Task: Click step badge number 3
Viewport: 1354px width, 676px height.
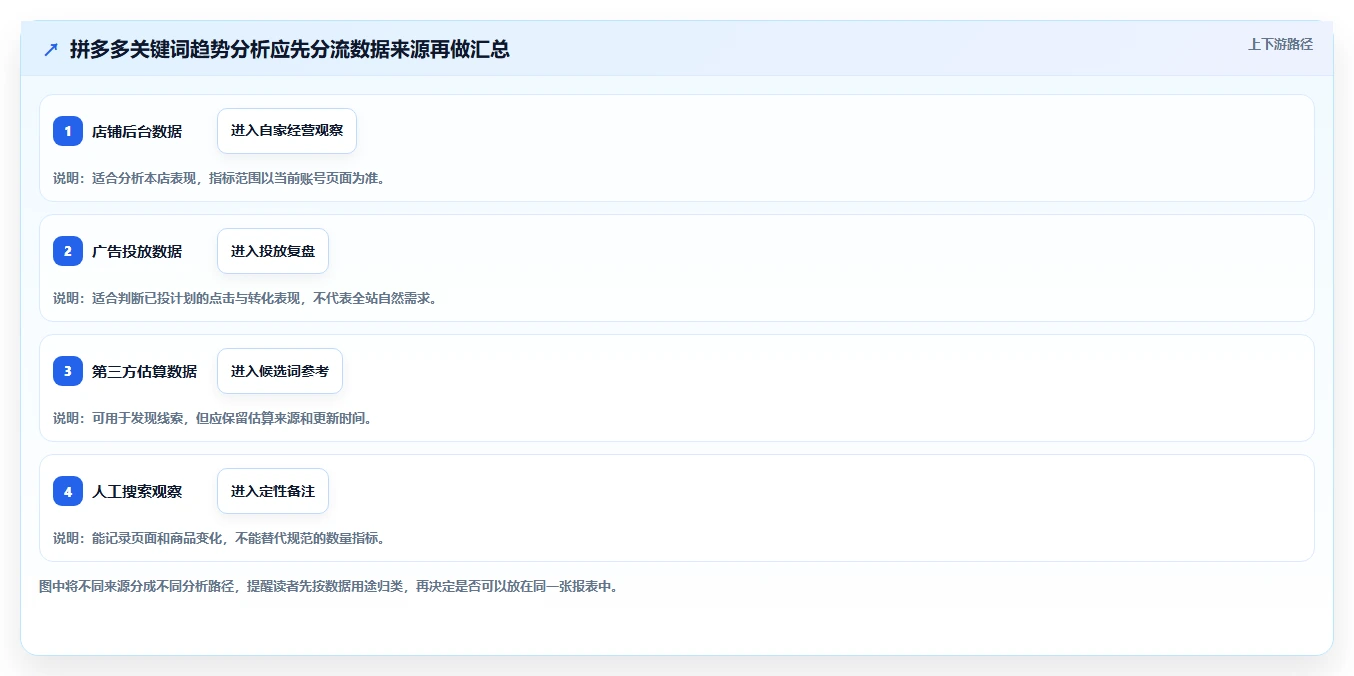Action: 68,371
